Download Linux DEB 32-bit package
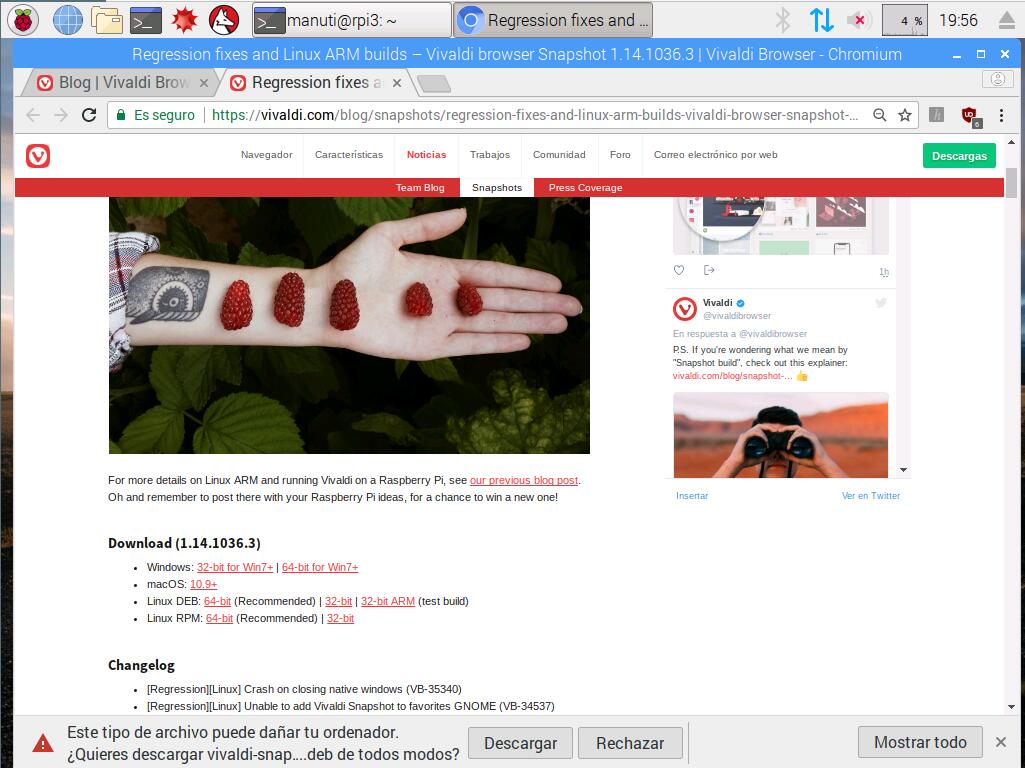The width and height of the screenshot is (1025, 768). pos(338,601)
